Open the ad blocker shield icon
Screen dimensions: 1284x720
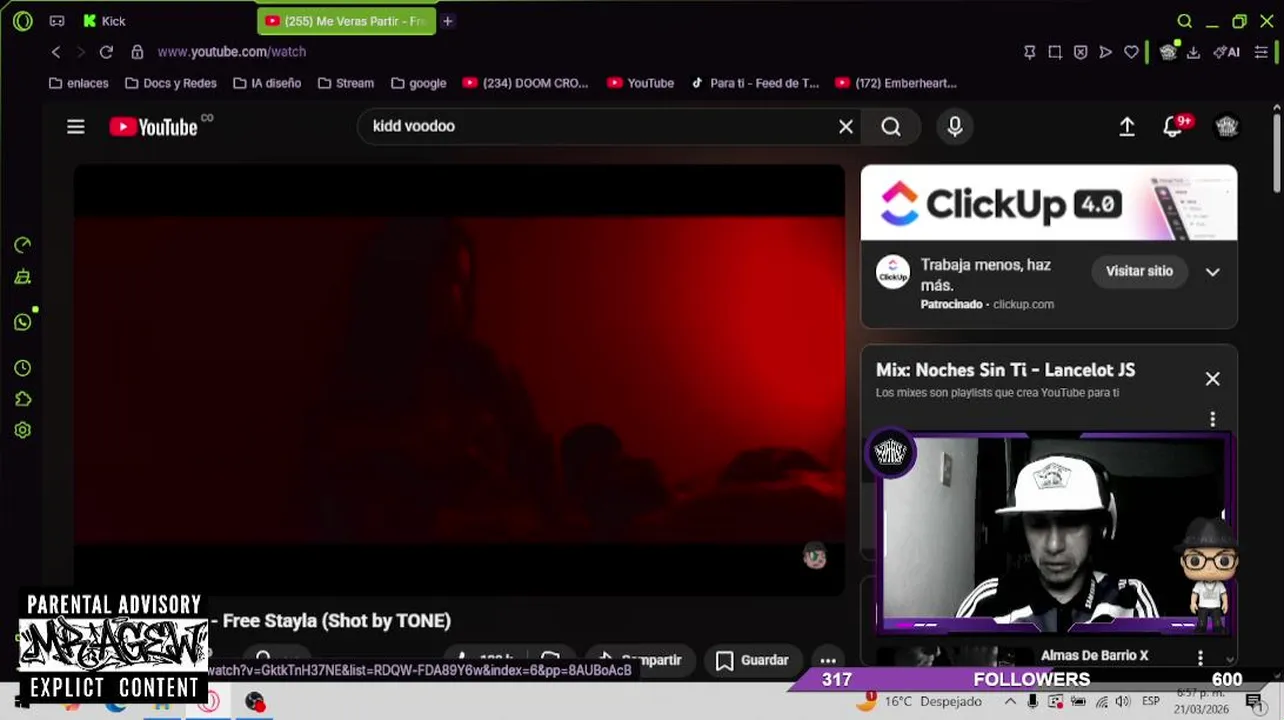tap(1080, 52)
